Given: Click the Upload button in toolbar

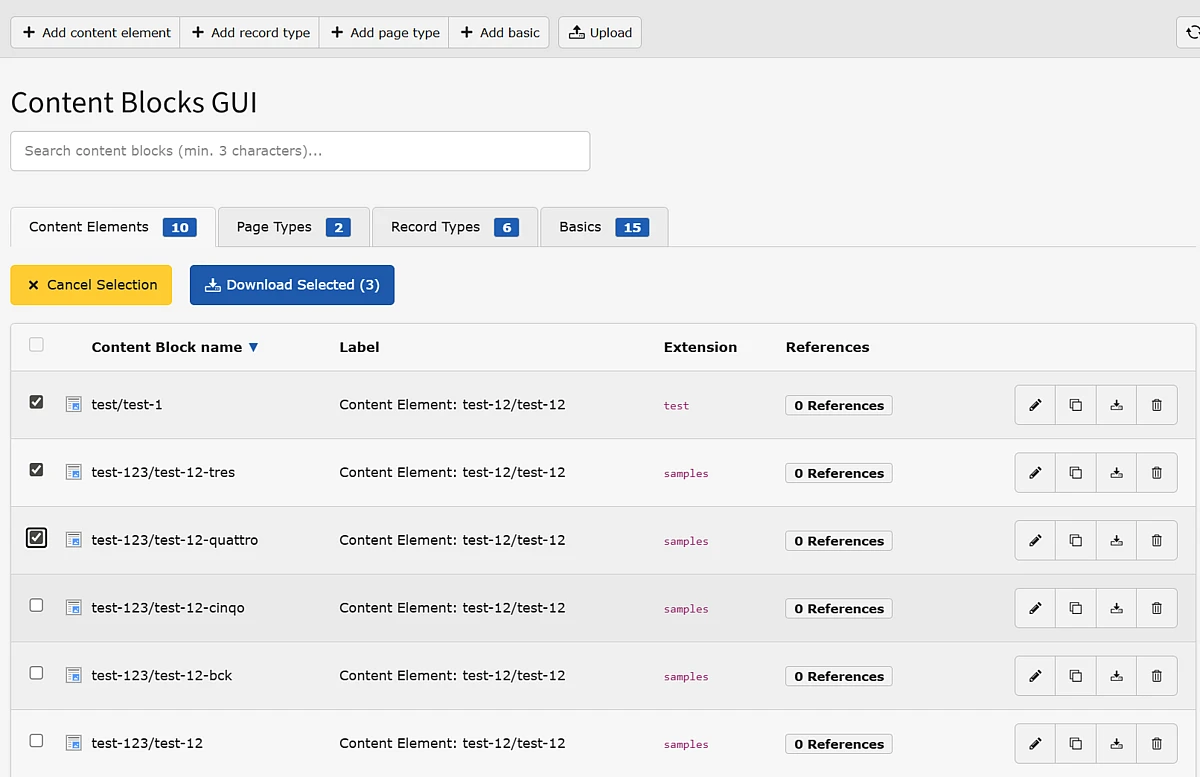Looking at the screenshot, I should tap(600, 33).
